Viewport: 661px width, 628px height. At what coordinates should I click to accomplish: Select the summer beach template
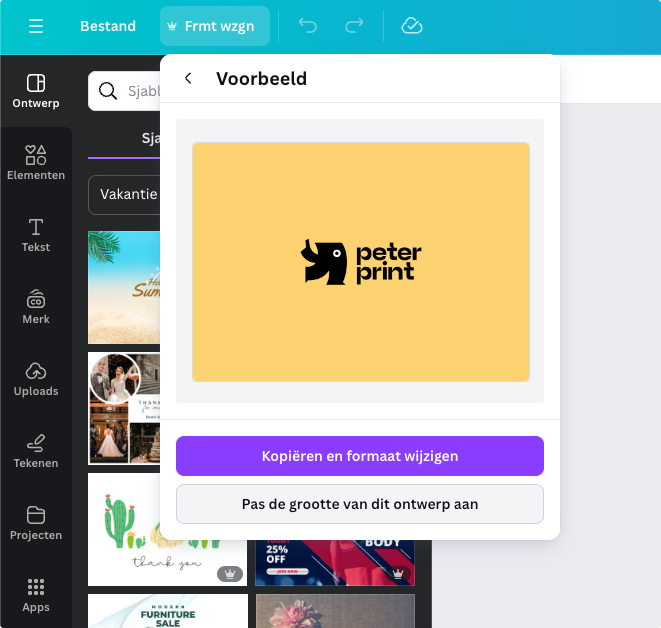[124, 287]
